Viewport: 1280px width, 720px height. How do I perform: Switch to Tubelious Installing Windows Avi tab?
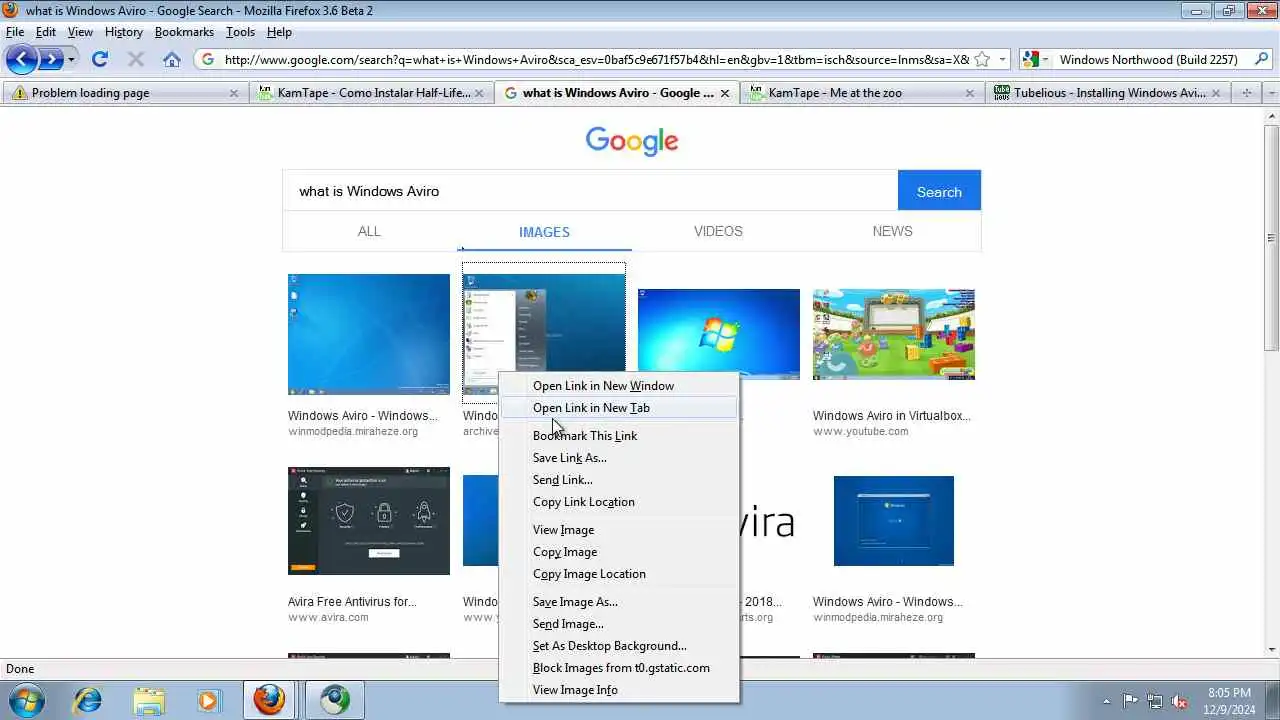point(1108,93)
